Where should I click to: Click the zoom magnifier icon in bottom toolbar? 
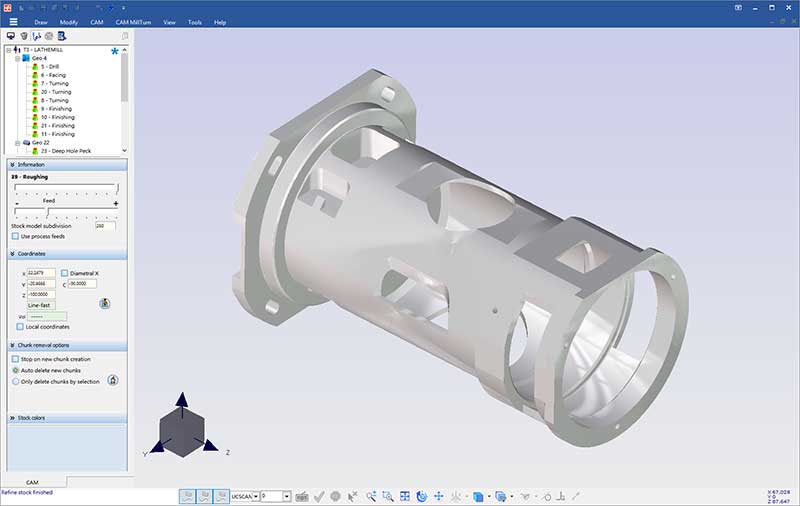371,496
